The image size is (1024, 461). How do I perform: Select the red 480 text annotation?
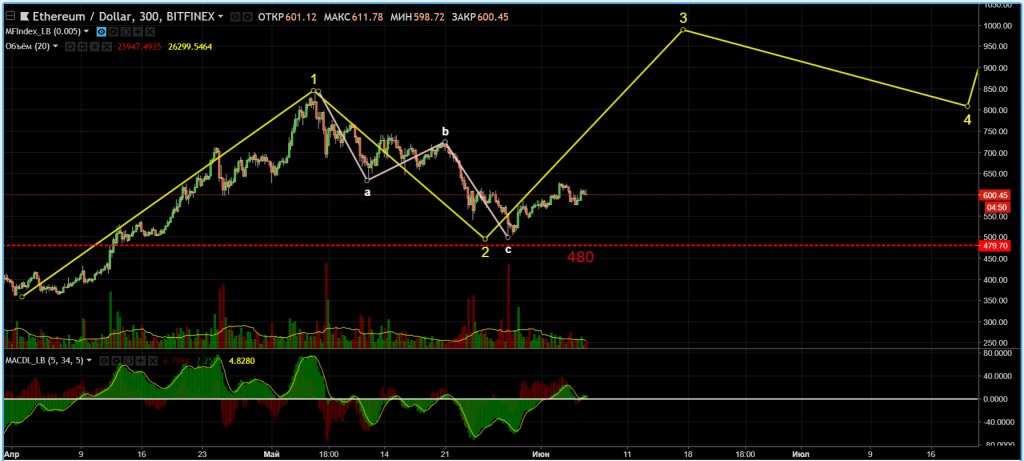580,257
